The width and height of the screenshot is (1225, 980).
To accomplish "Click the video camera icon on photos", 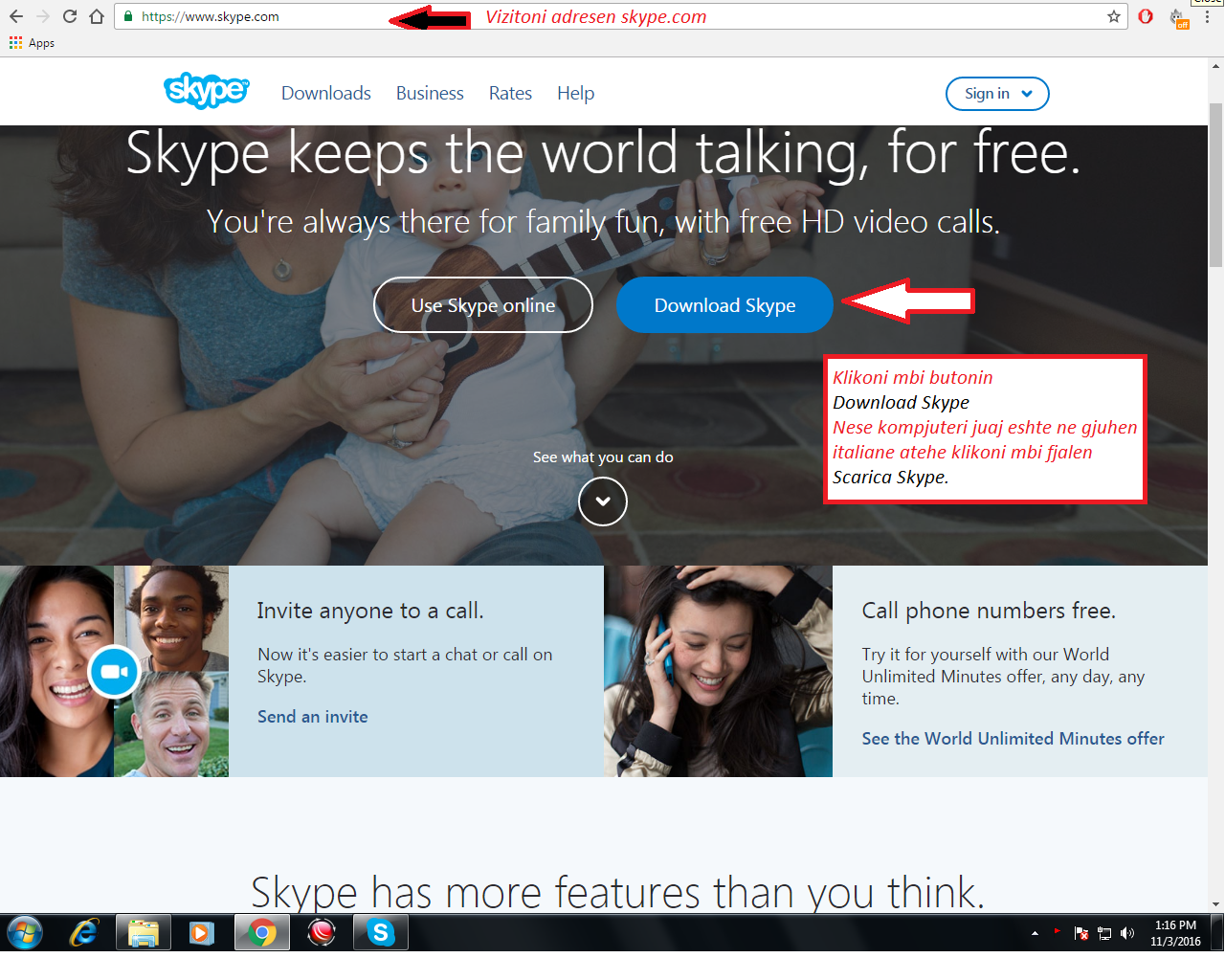I will [x=115, y=672].
